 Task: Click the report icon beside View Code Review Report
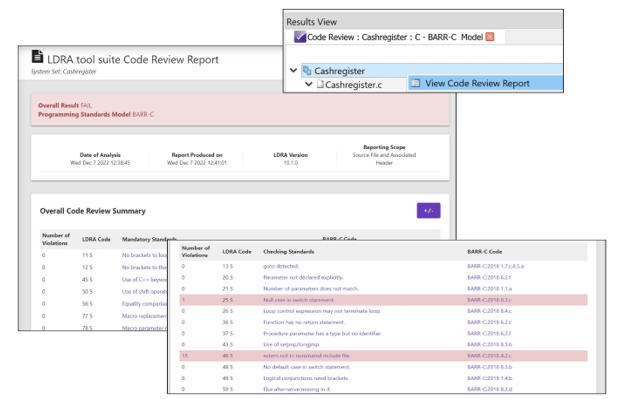click(415, 83)
